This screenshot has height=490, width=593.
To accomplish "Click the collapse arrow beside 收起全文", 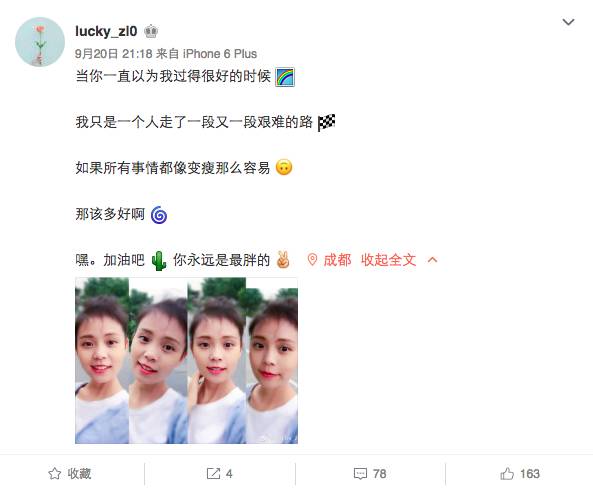I will pyautogui.click(x=432, y=260).
